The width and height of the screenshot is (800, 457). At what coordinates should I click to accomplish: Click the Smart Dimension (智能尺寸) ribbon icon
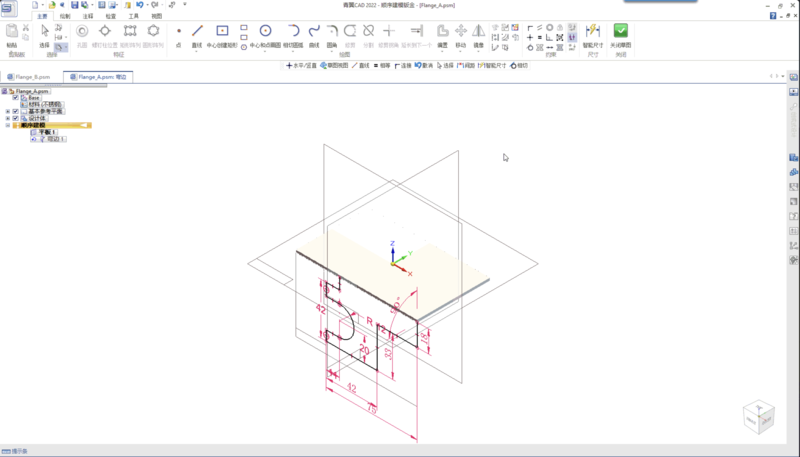pos(592,32)
